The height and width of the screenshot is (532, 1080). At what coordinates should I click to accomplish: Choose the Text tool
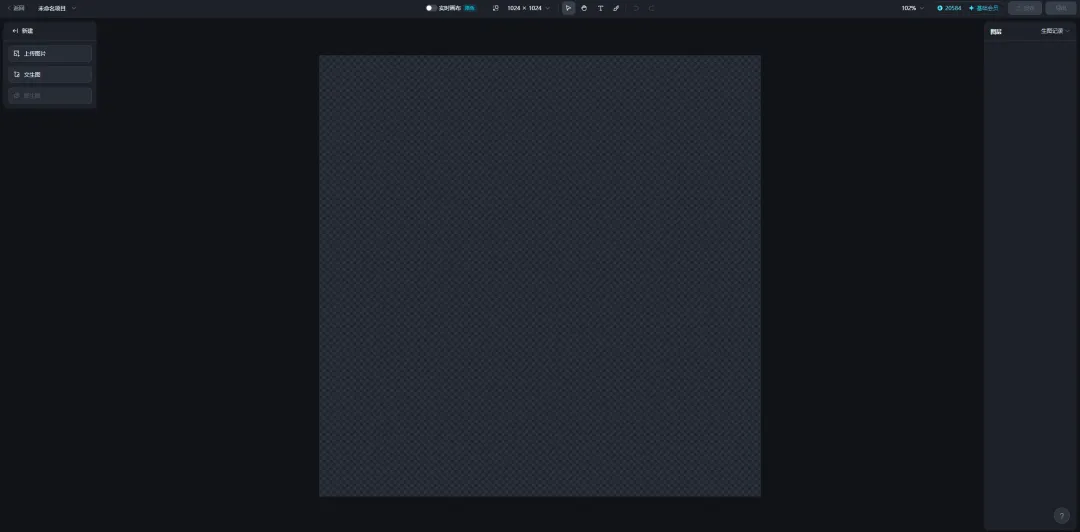(600, 8)
